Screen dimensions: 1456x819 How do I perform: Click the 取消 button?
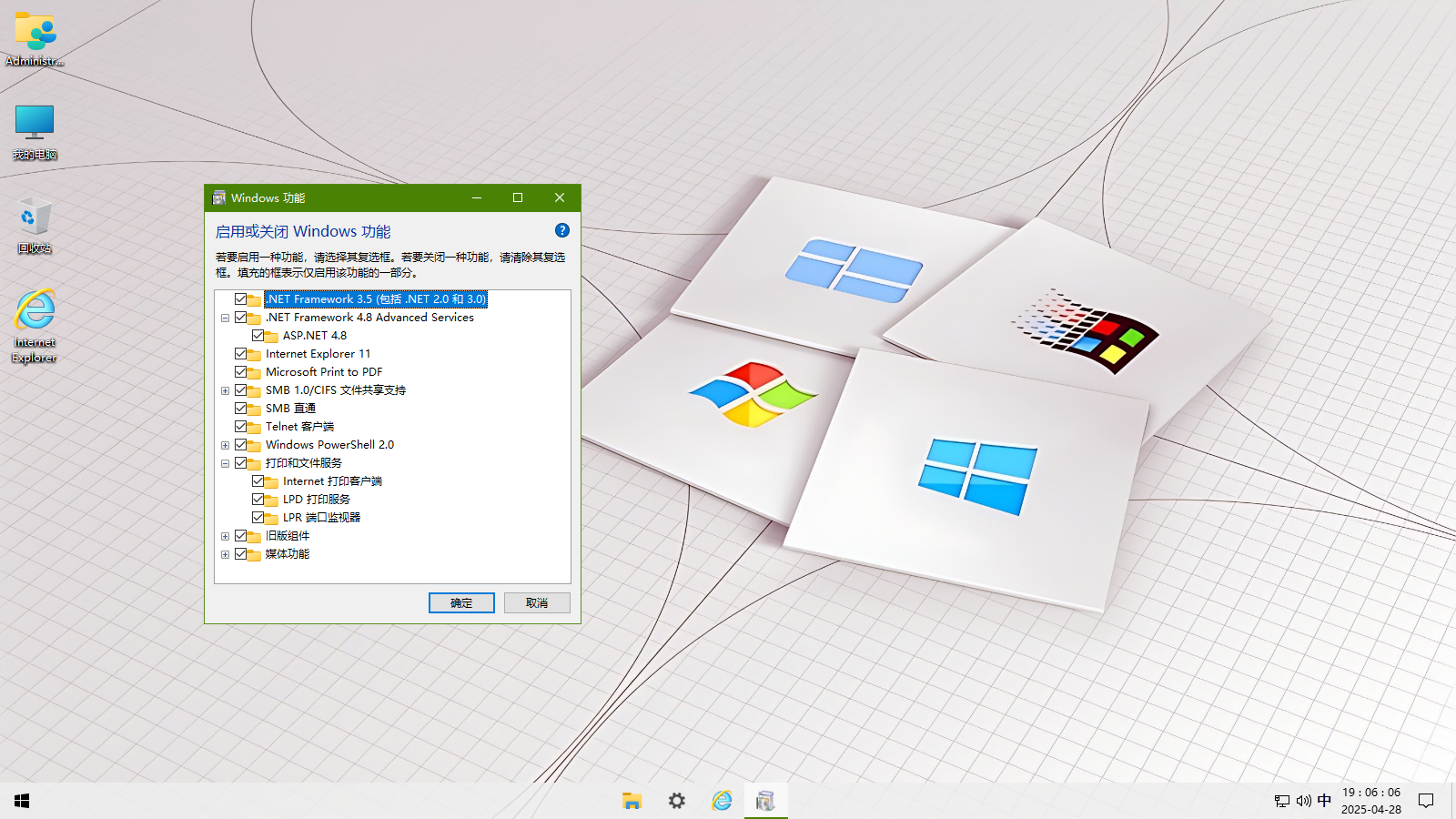point(537,602)
